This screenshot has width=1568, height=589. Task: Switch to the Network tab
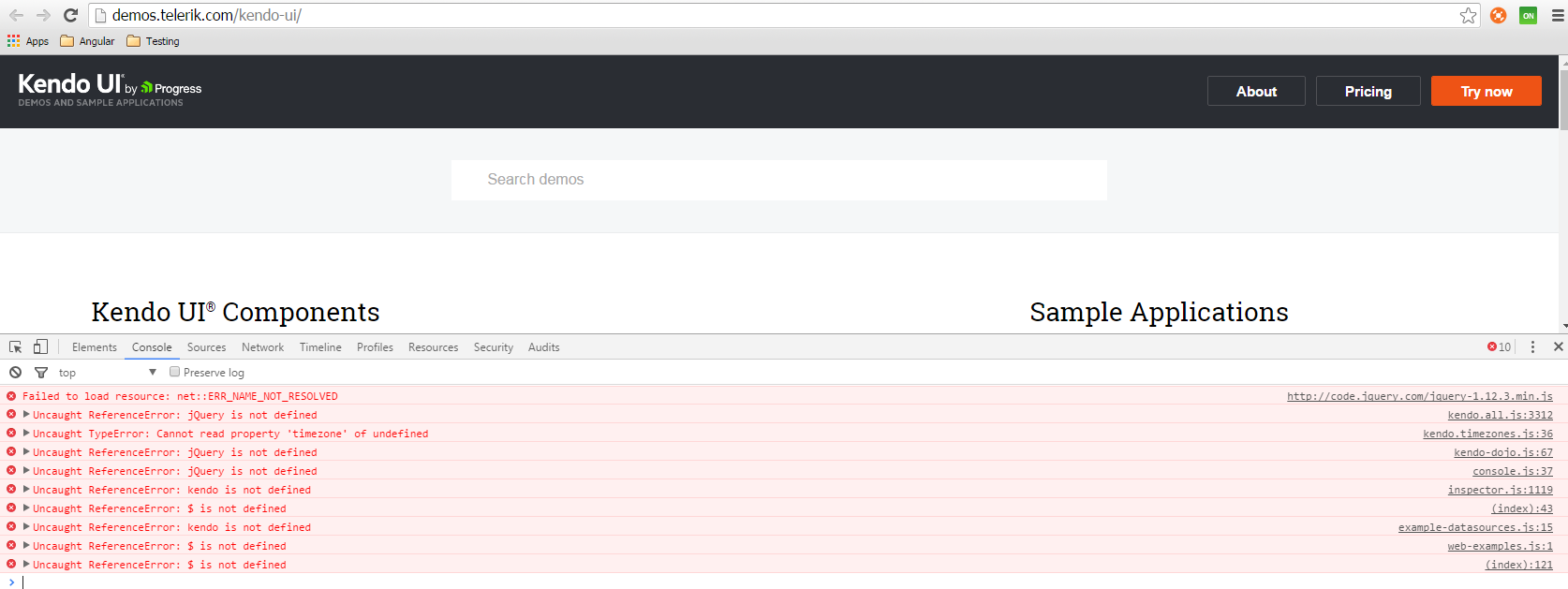[262, 347]
